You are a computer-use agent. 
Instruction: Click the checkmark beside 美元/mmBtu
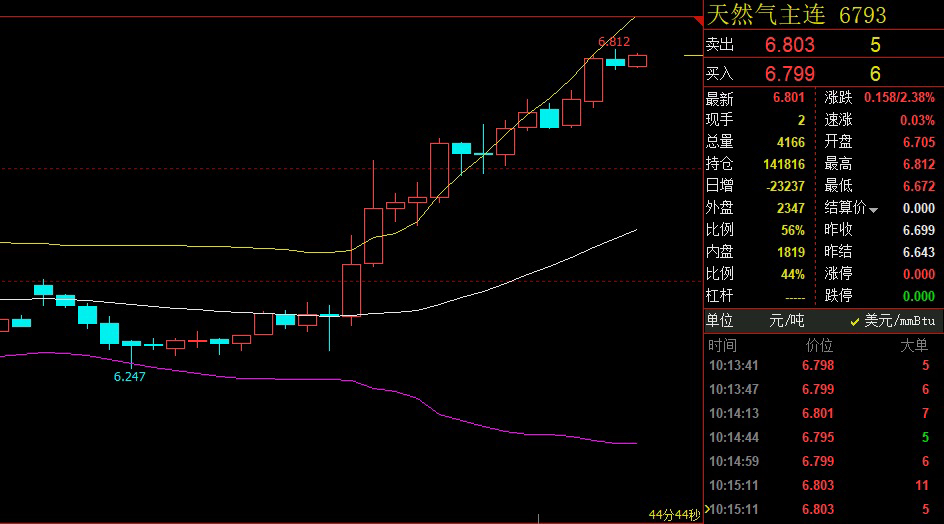[854, 322]
